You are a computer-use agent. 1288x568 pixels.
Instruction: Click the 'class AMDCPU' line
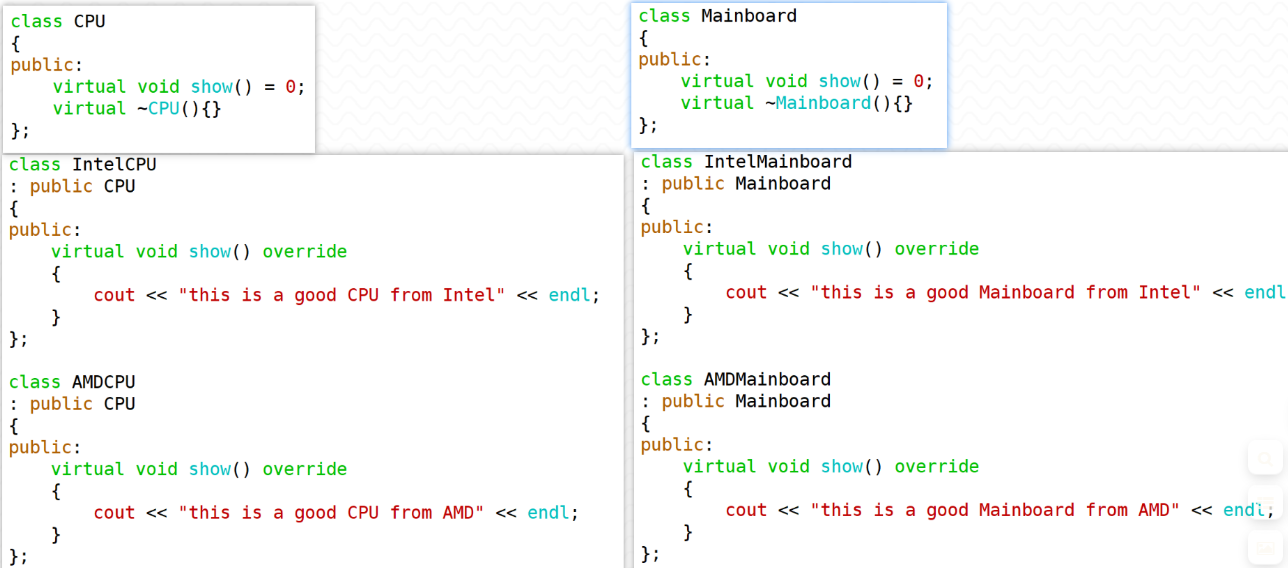point(72,382)
